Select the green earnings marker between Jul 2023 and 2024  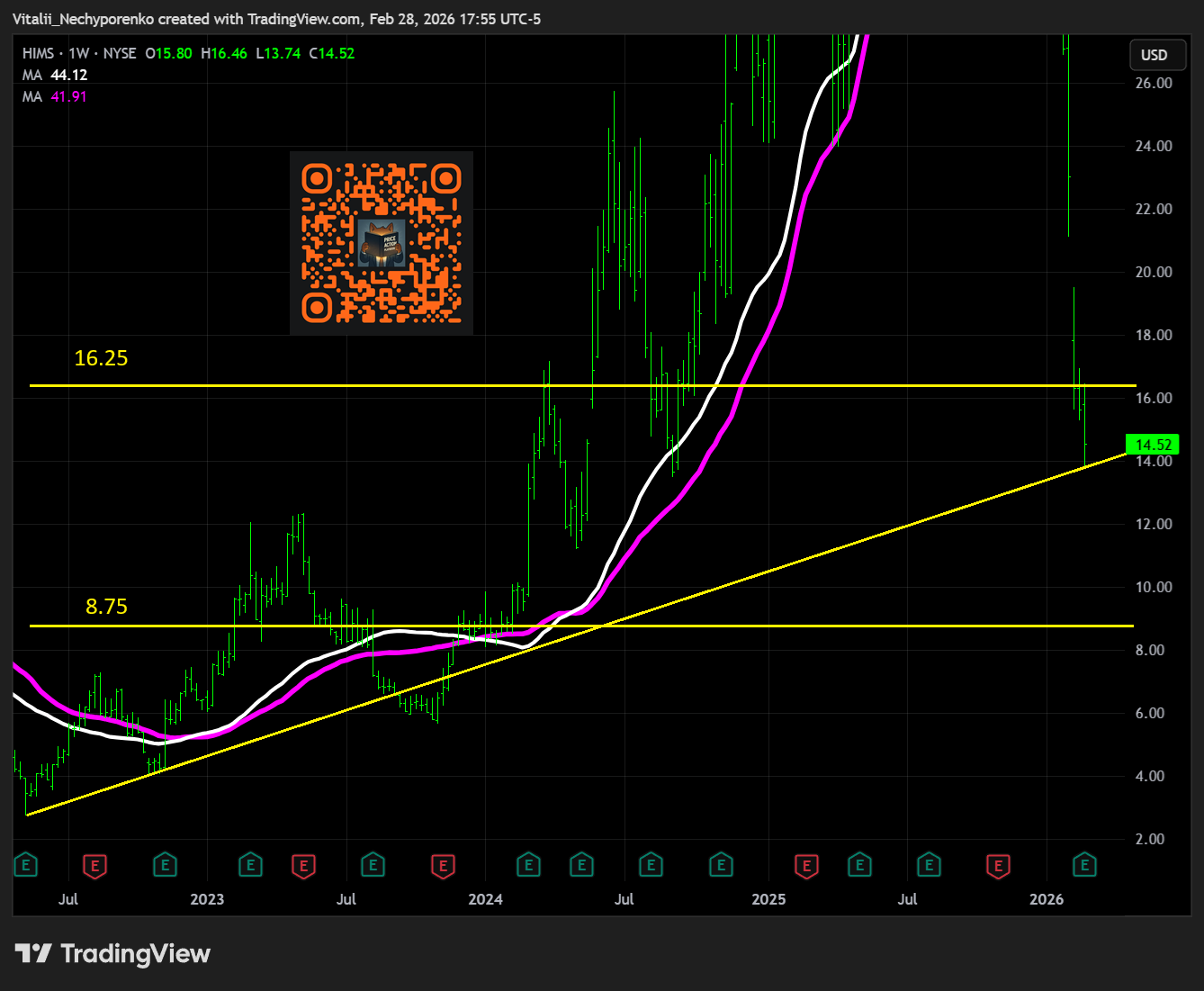point(373,866)
